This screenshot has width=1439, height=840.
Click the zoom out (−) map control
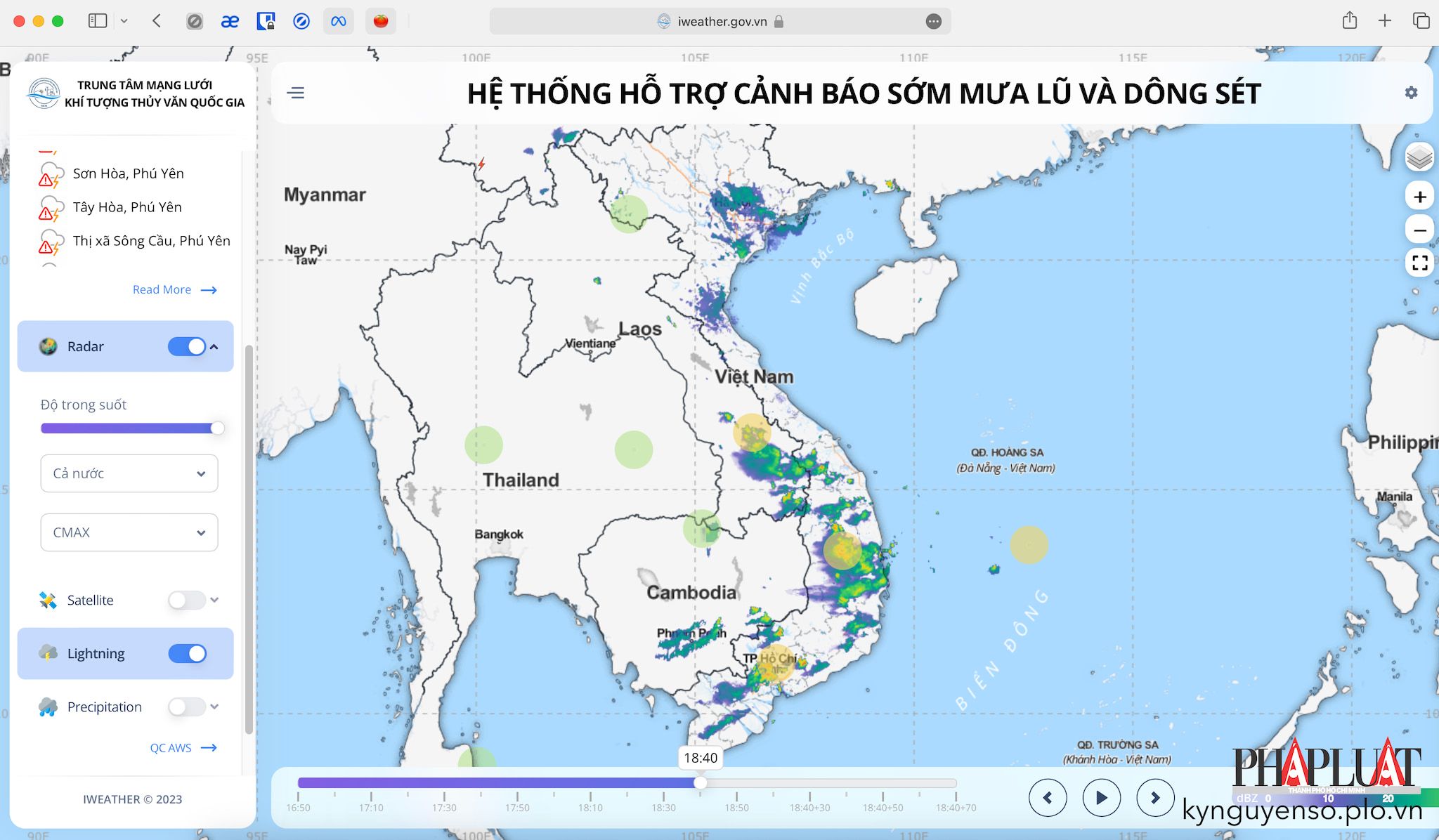tap(1420, 230)
